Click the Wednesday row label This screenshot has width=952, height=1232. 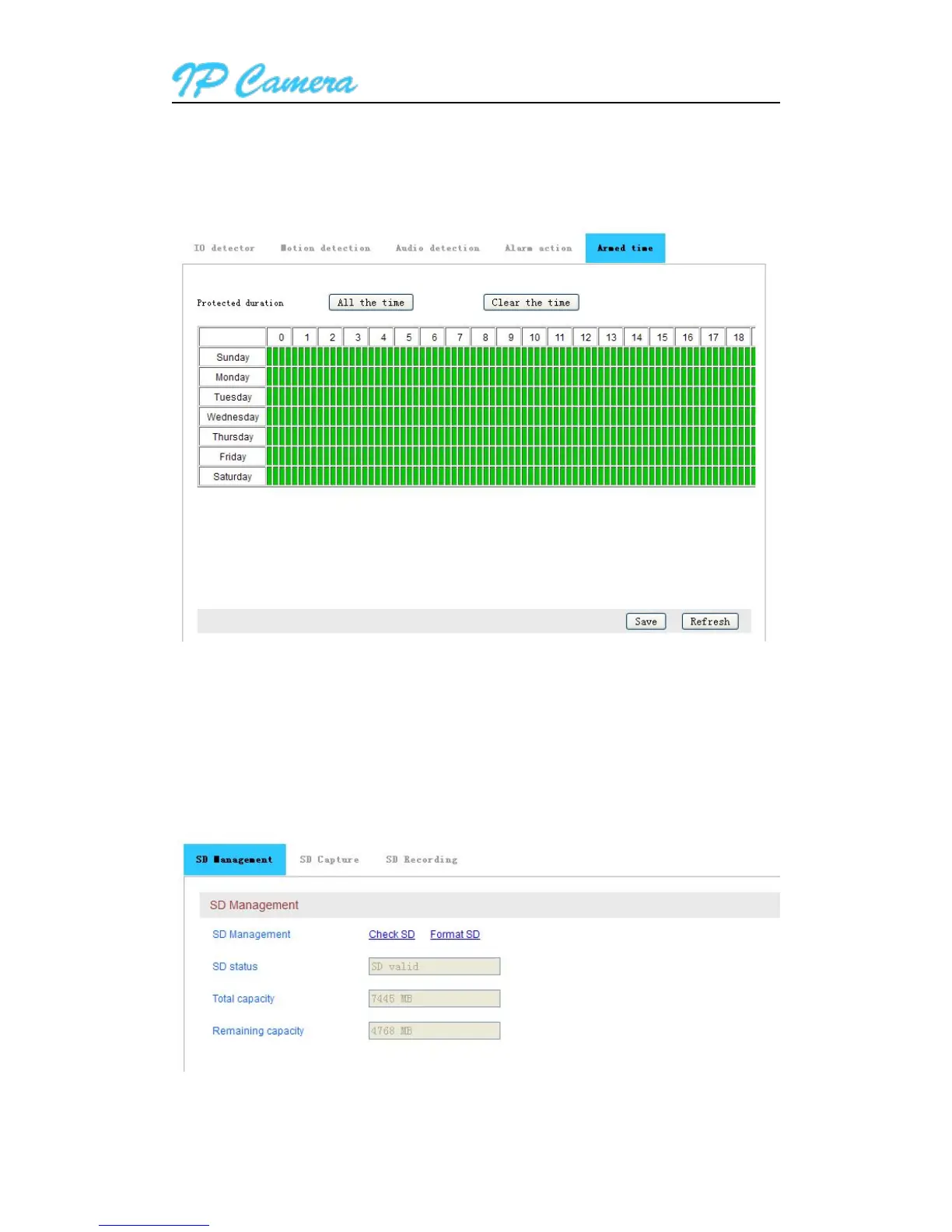pyautogui.click(x=233, y=417)
